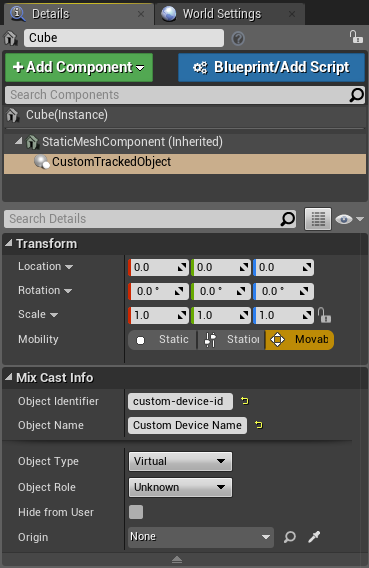Viewport: 369px width, 568px height.
Task: Reset Object Identifier to default arrow
Action: 245,401
